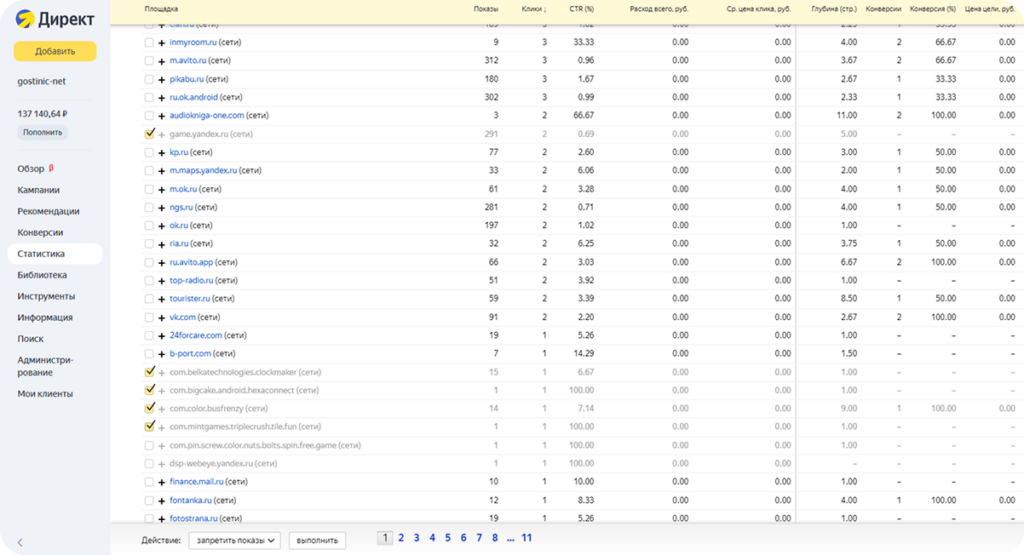Viewport: 1024px width, 555px height.
Task: Click current page number 1
Action: [385, 538]
